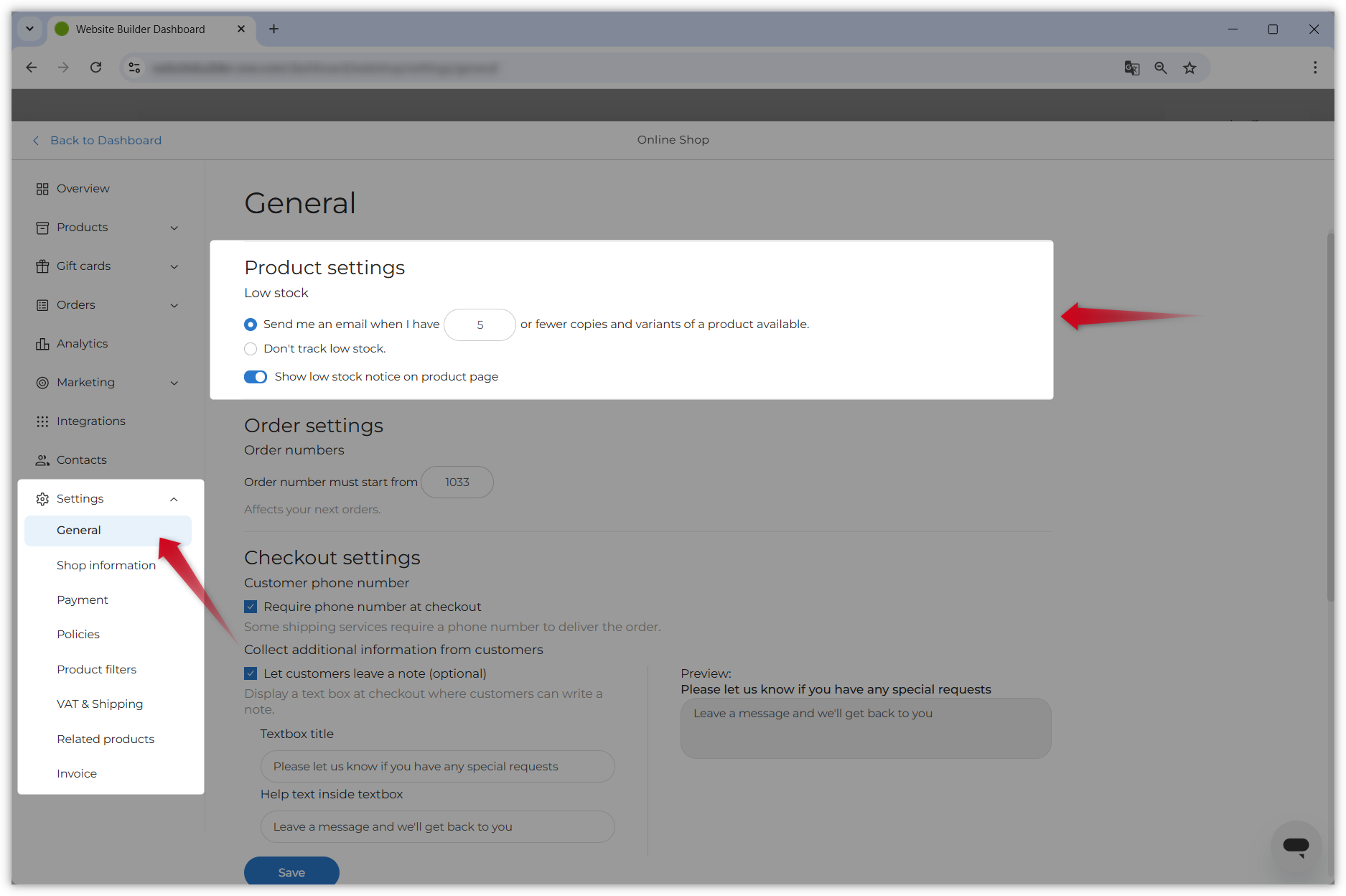This screenshot has width=1346, height=896.
Task: Click the Analytics bar chart icon
Action: tap(42, 344)
